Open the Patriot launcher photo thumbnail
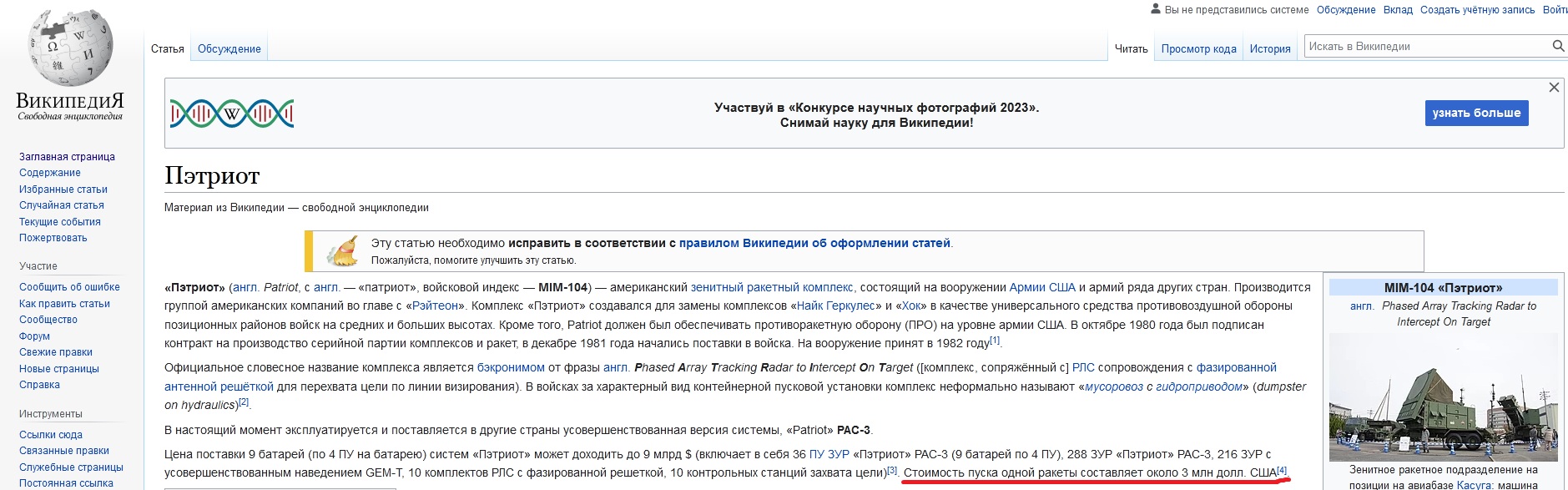 click(1444, 397)
